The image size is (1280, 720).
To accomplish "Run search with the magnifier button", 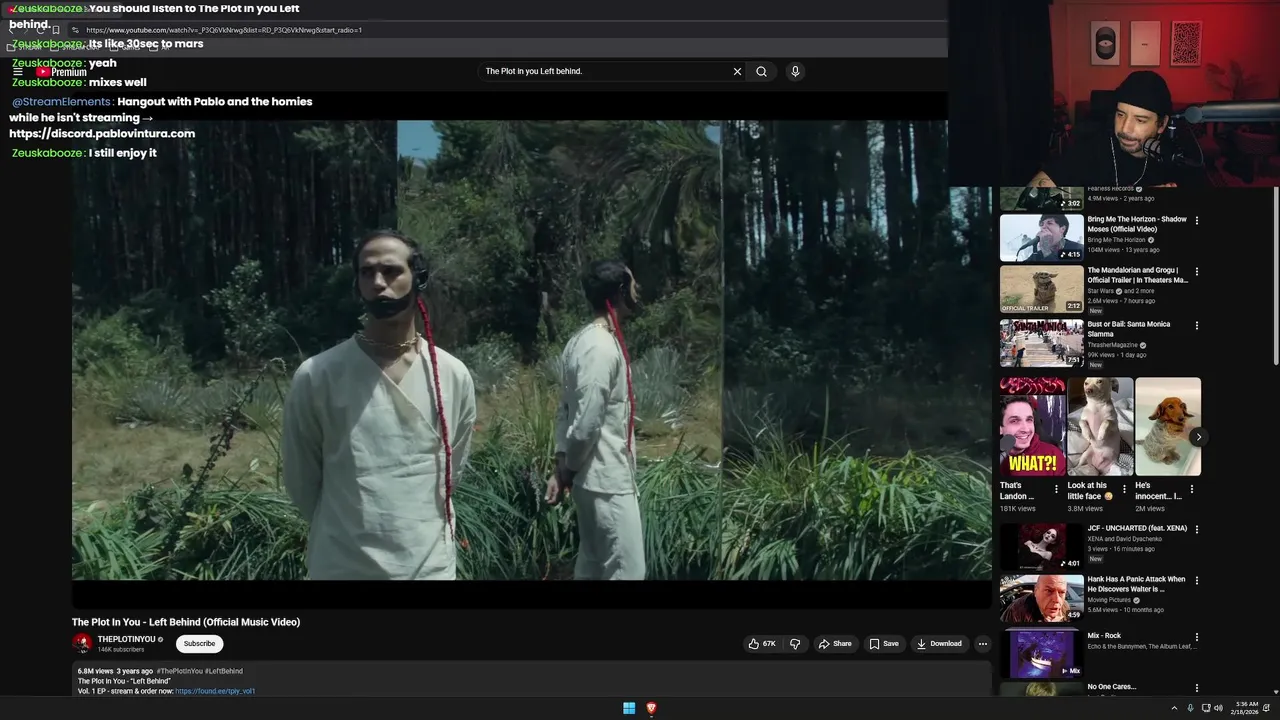I will [761, 71].
